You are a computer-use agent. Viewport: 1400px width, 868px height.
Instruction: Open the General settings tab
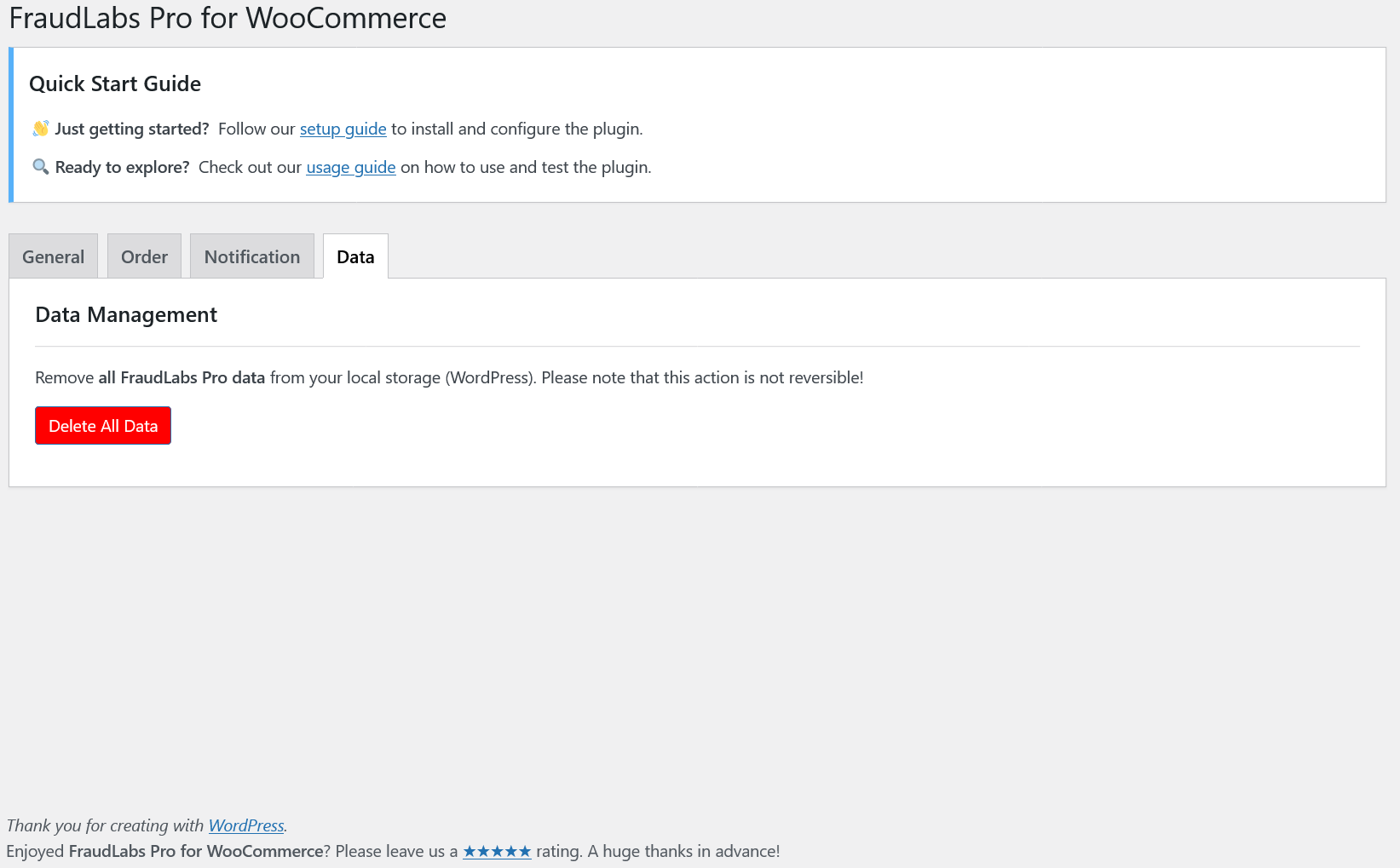[x=53, y=256]
